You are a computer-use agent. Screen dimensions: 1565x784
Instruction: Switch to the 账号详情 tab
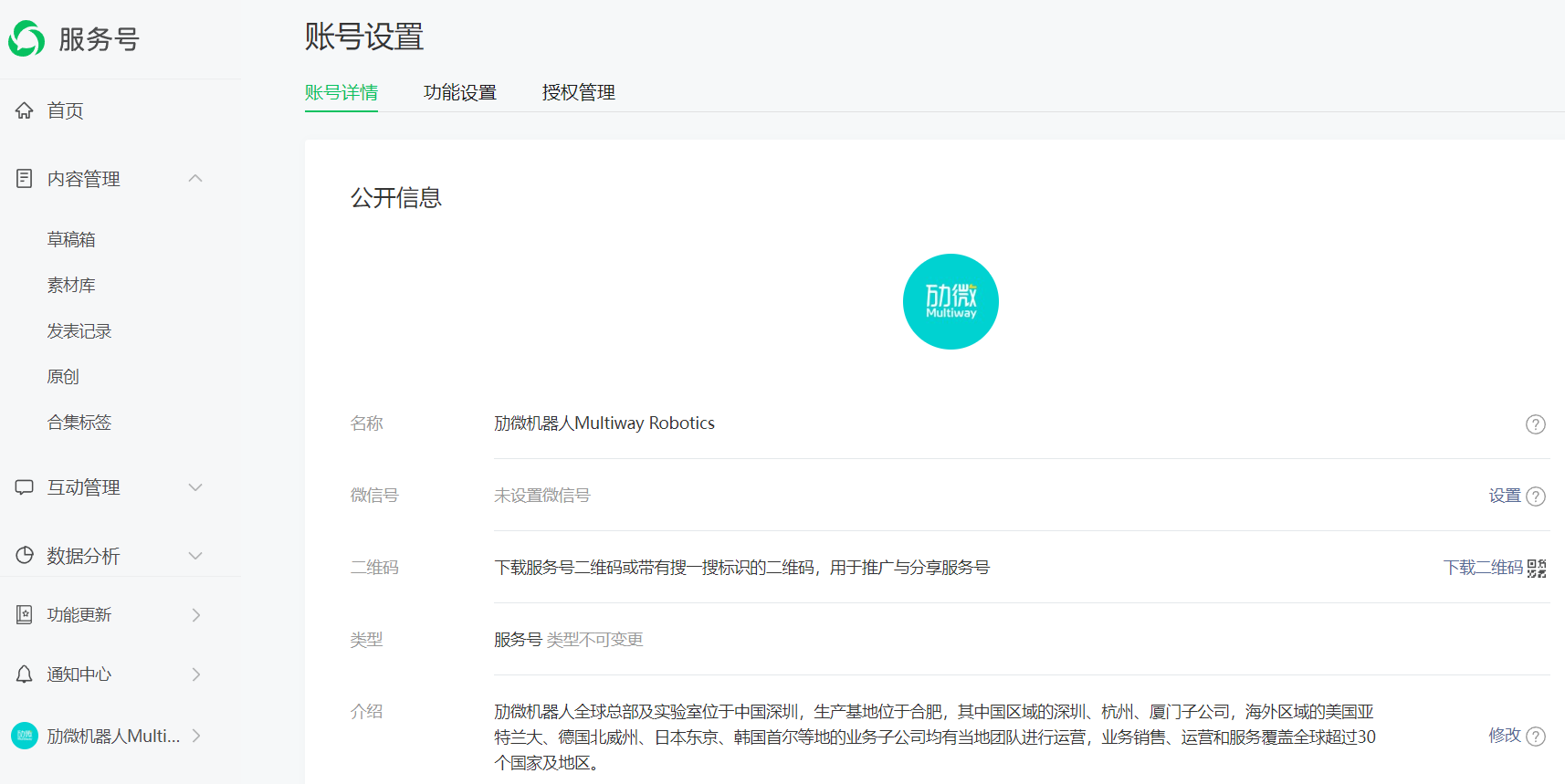(341, 92)
